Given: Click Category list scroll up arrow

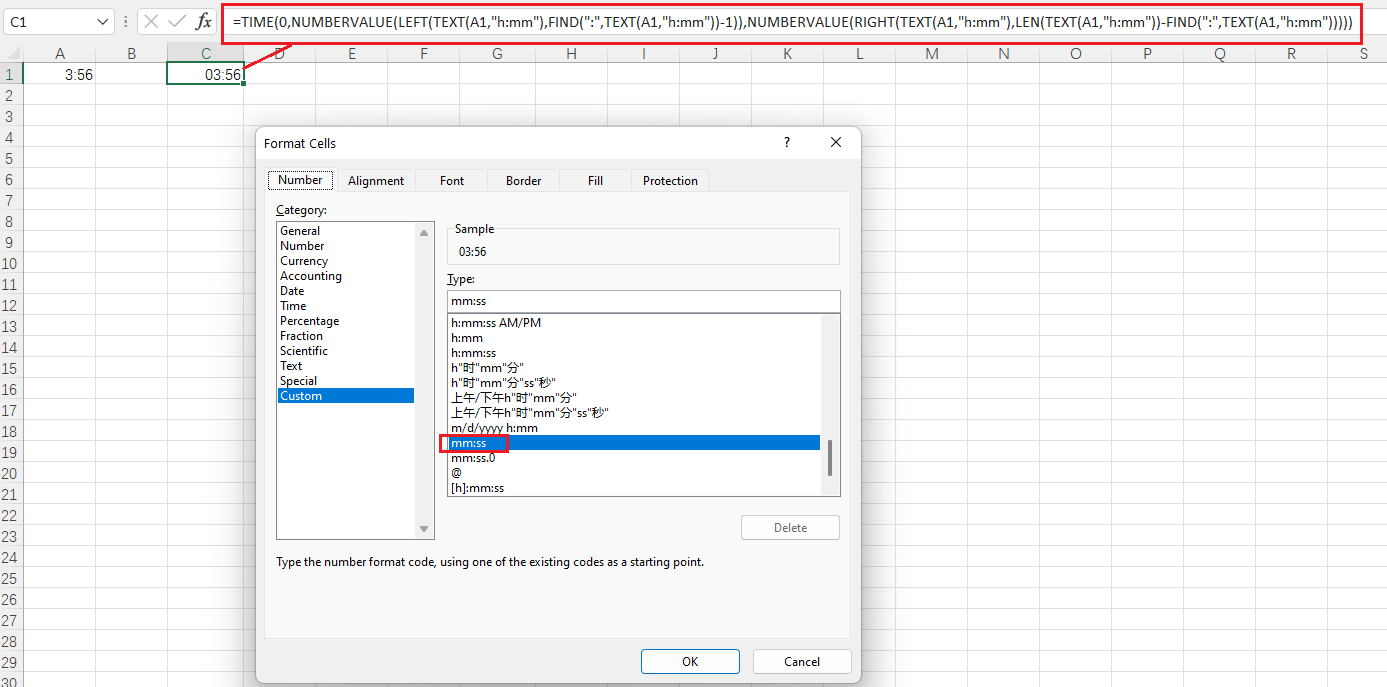Looking at the screenshot, I should coord(425,231).
